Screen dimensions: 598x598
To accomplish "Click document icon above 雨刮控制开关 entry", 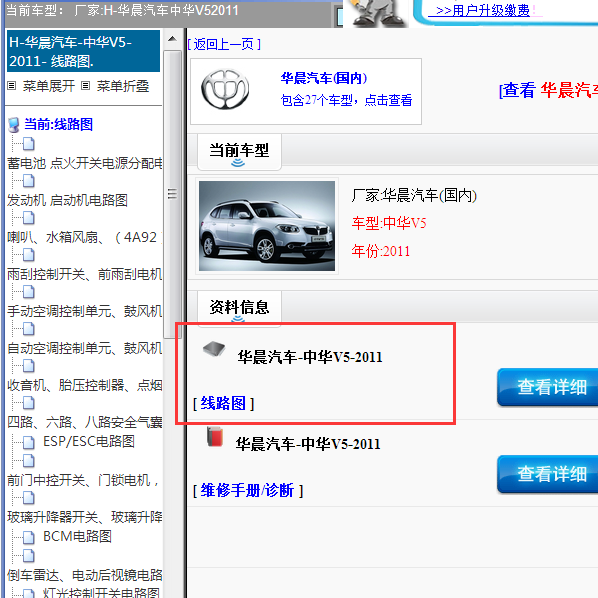I will [29, 255].
